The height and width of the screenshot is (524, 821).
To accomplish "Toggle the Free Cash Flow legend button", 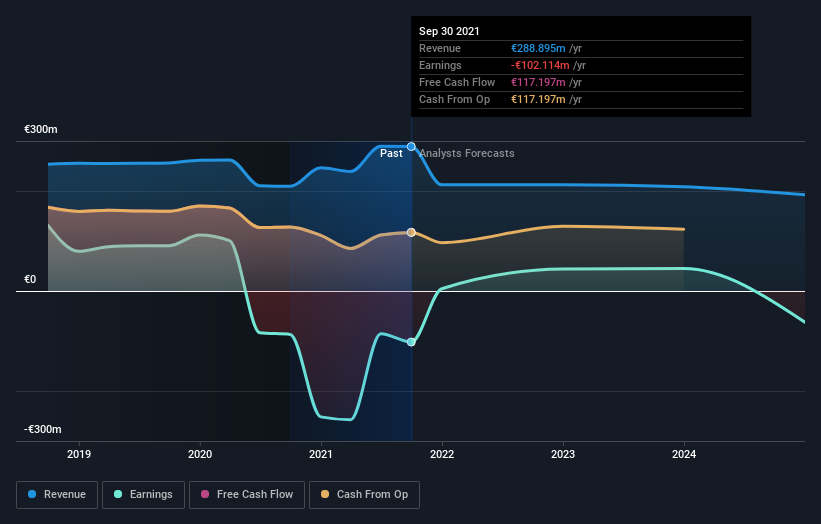I will click(x=247, y=495).
